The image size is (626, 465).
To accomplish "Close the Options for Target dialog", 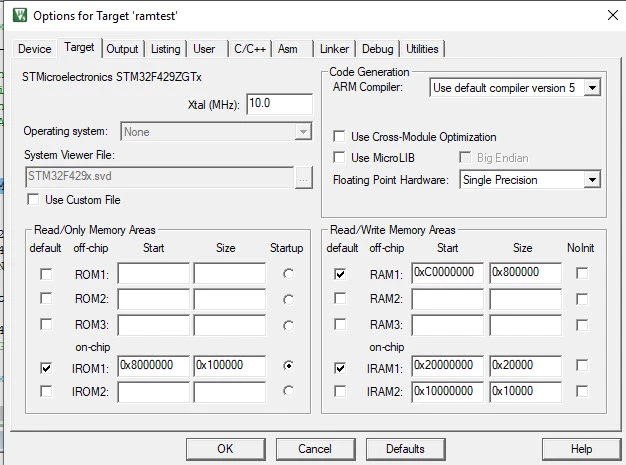I will (612, 15).
